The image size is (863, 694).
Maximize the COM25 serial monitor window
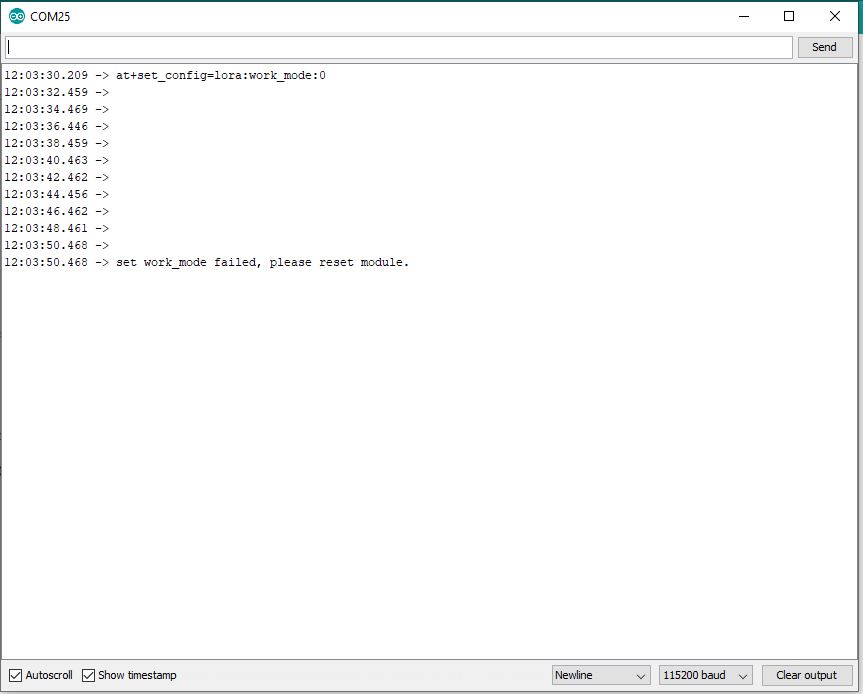(x=789, y=17)
